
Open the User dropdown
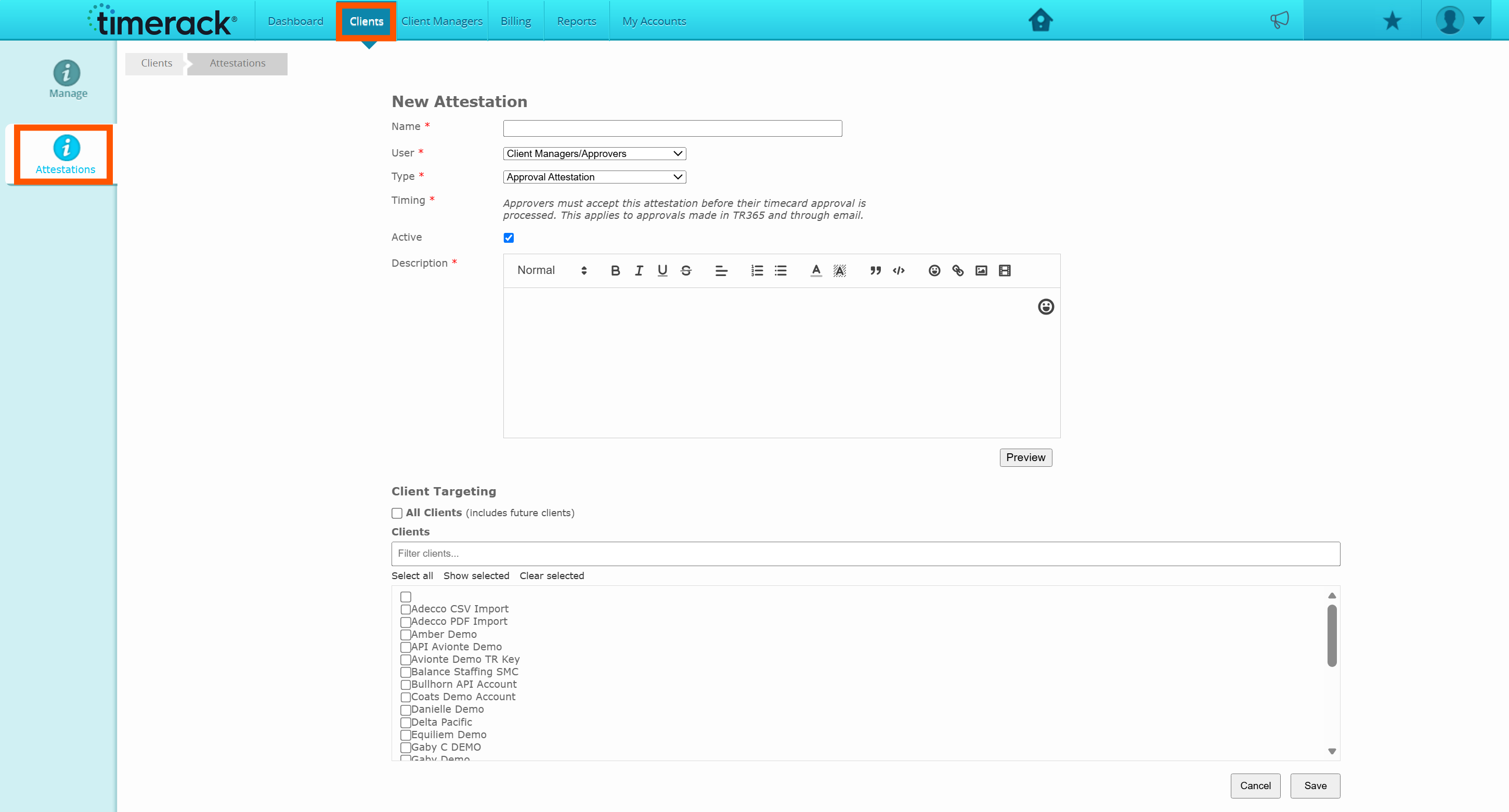coord(594,153)
